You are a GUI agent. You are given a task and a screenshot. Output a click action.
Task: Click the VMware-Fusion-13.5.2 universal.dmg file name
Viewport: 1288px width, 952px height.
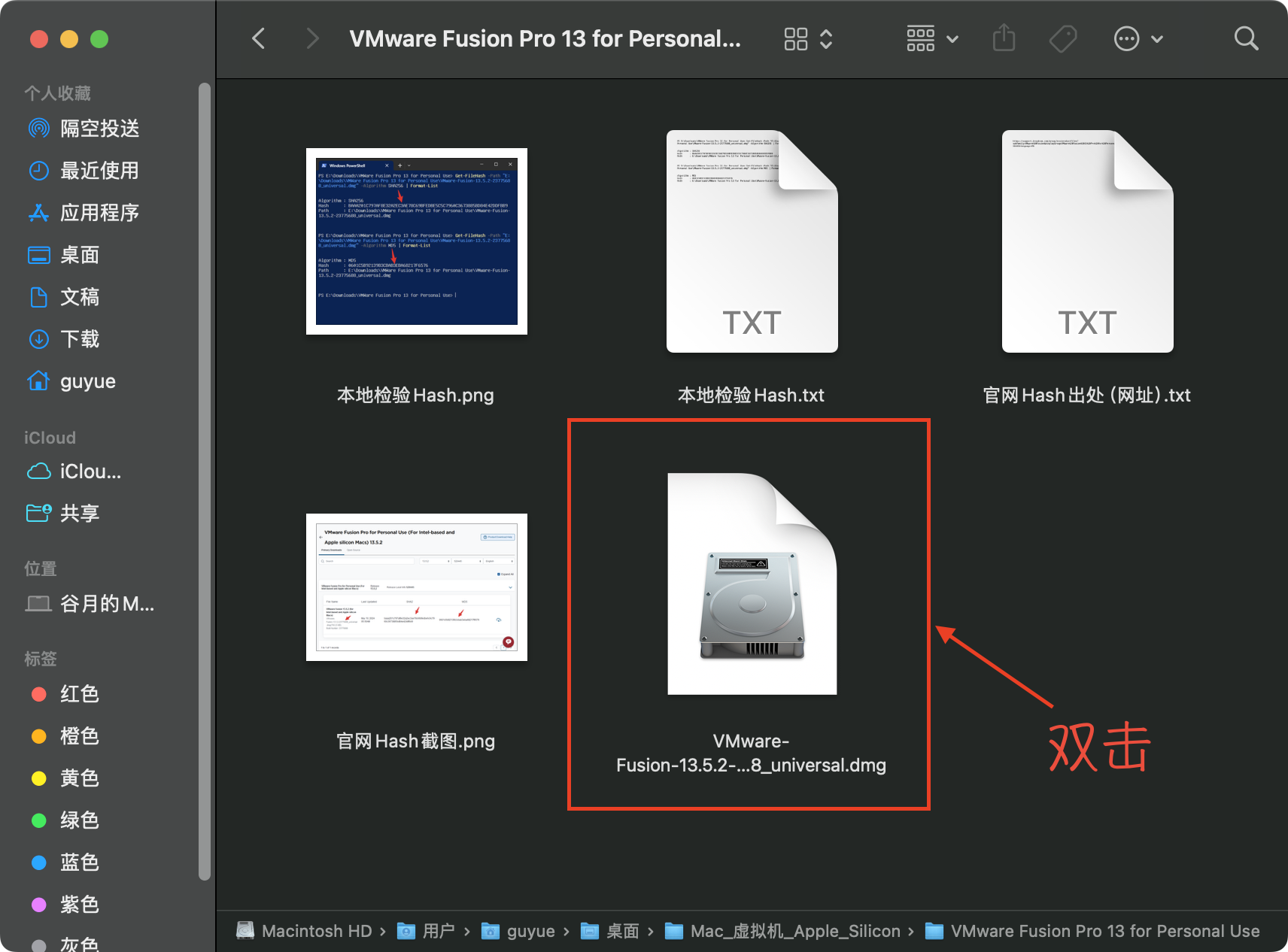coord(751,753)
